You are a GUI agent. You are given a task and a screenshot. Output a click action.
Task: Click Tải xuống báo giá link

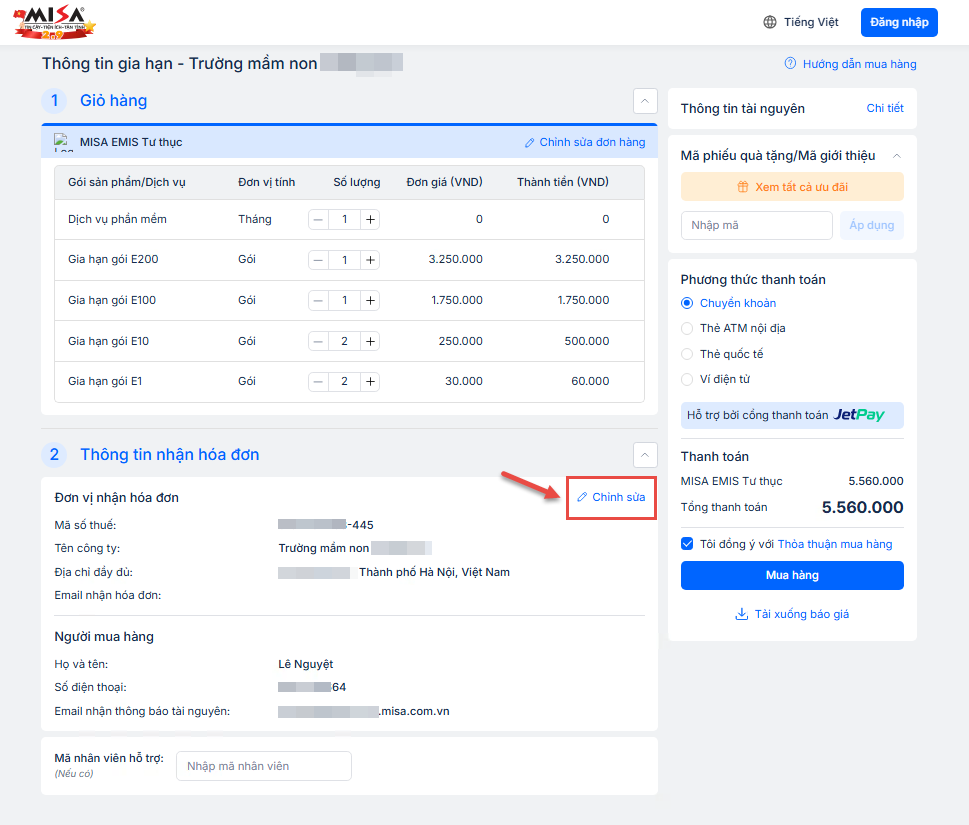792,614
